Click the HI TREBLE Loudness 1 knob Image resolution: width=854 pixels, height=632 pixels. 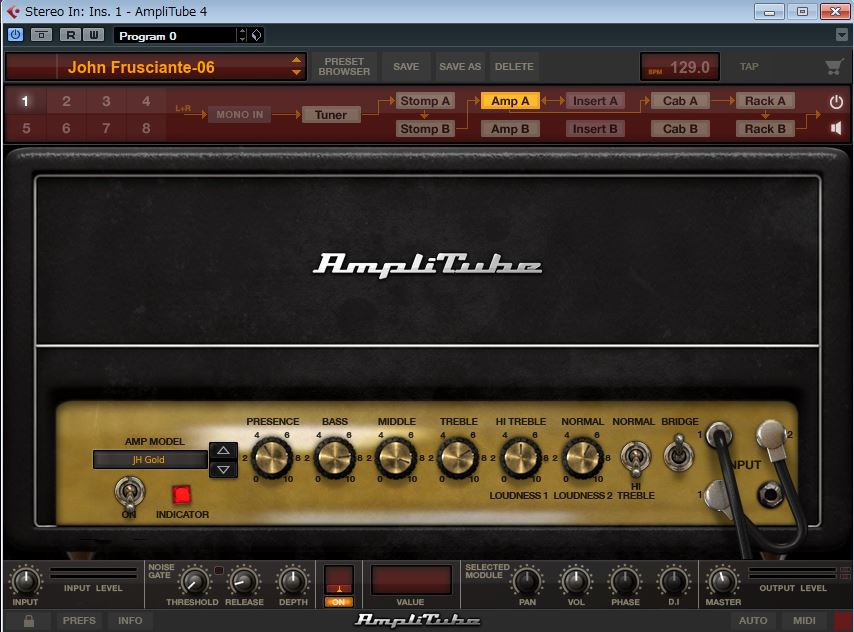[x=520, y=459]
